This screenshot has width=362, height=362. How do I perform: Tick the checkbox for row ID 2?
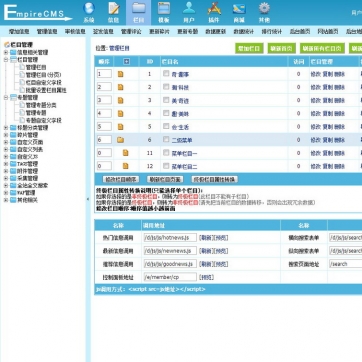point(166,87)
